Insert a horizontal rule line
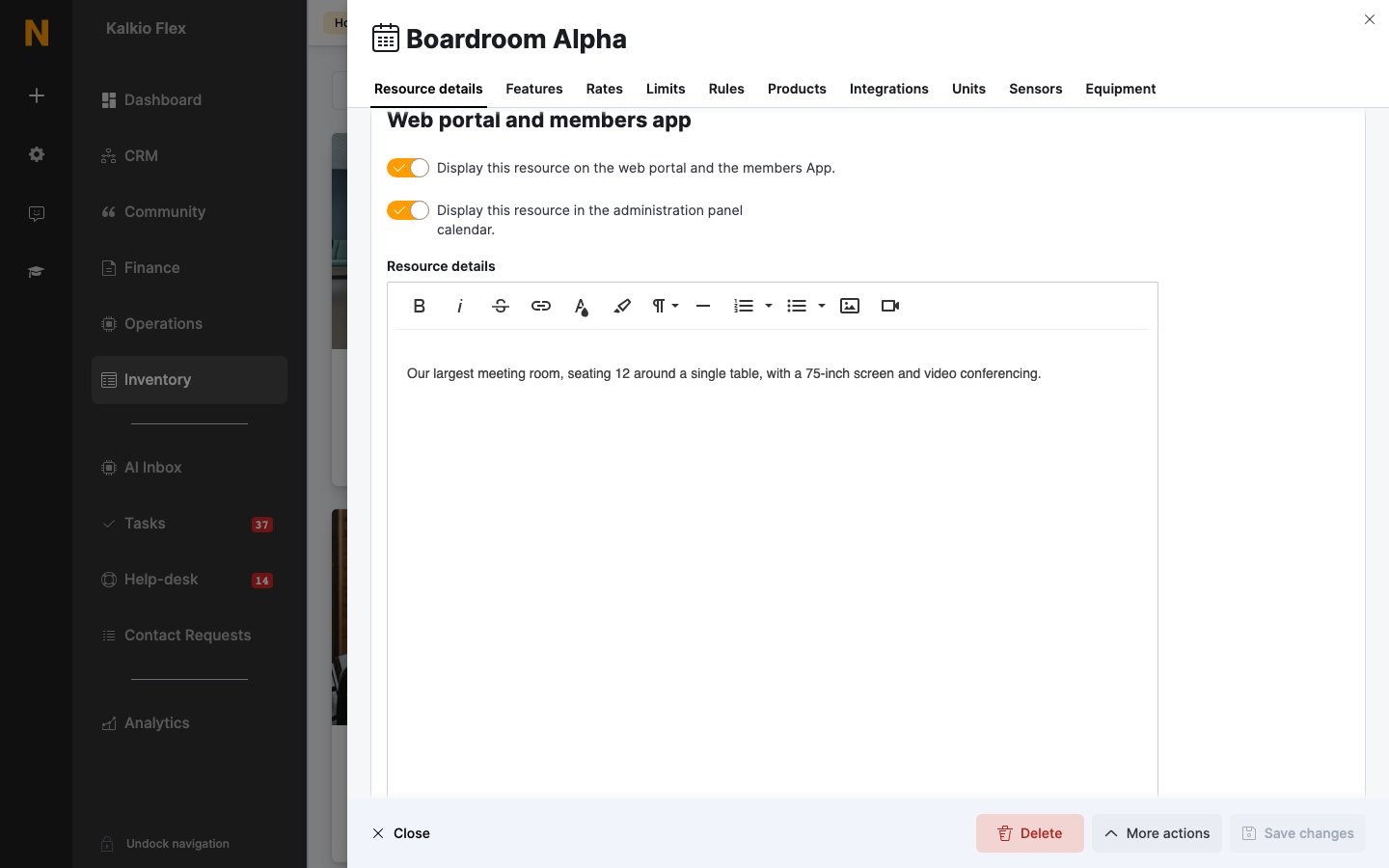1389x868 pixels. tap(703, 306)
